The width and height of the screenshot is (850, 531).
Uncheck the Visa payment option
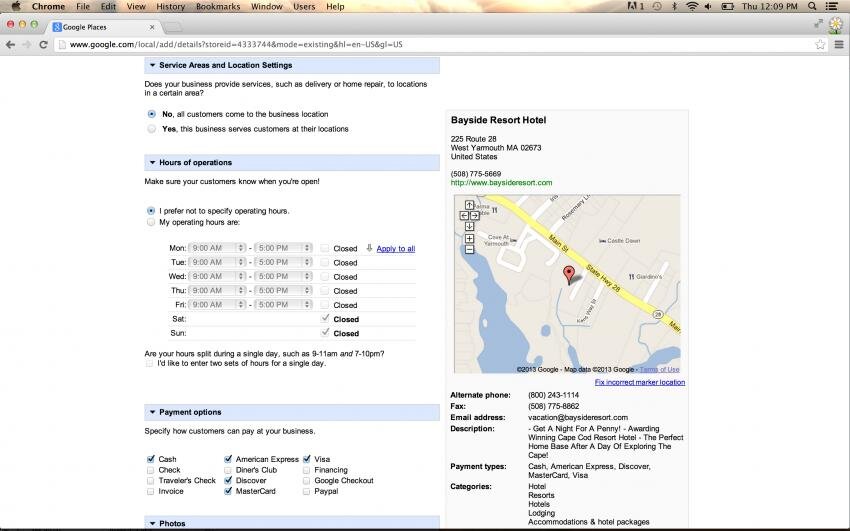tap(307, 459)
